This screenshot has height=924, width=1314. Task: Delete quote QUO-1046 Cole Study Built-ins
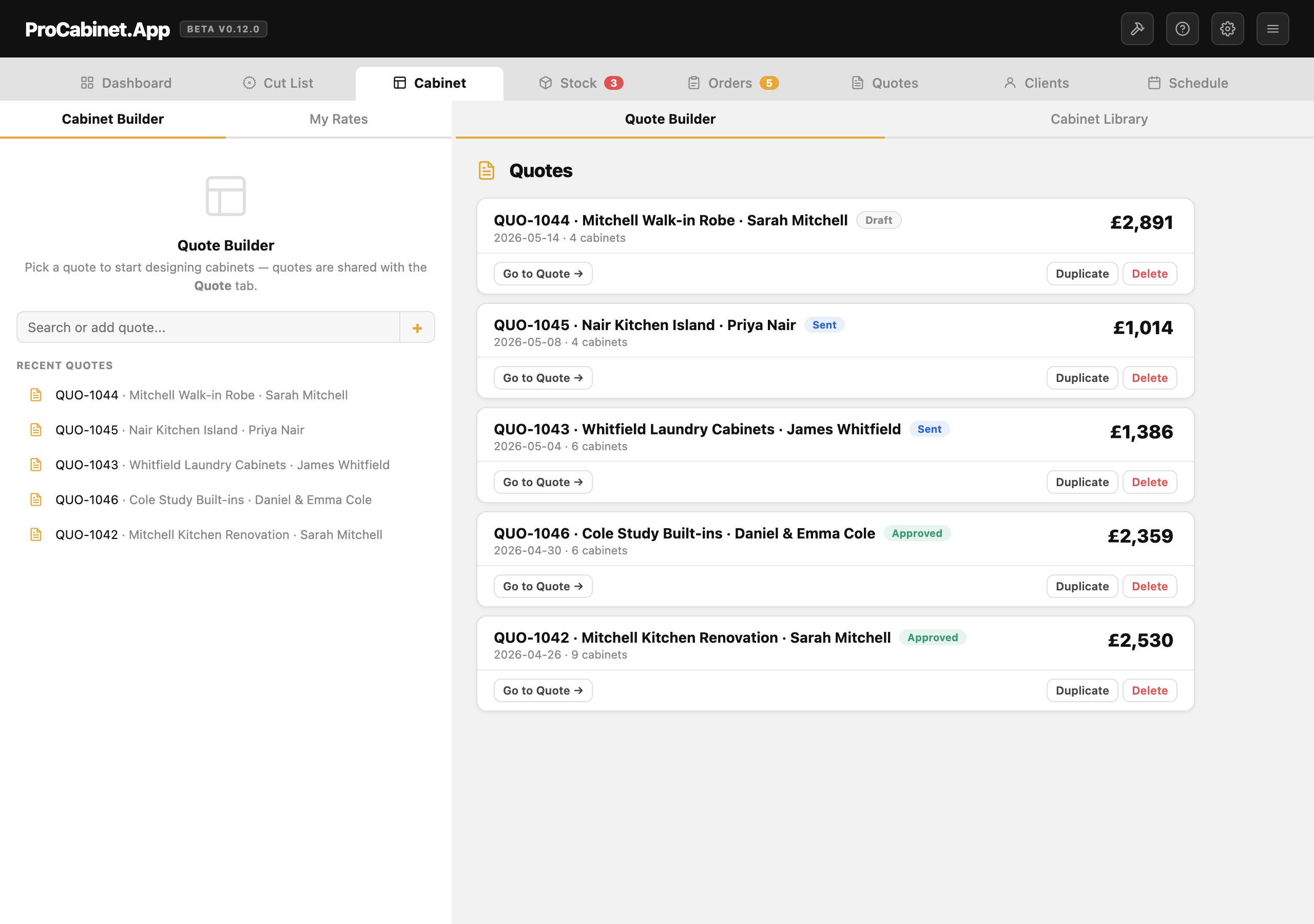(x=1150, y=586)
